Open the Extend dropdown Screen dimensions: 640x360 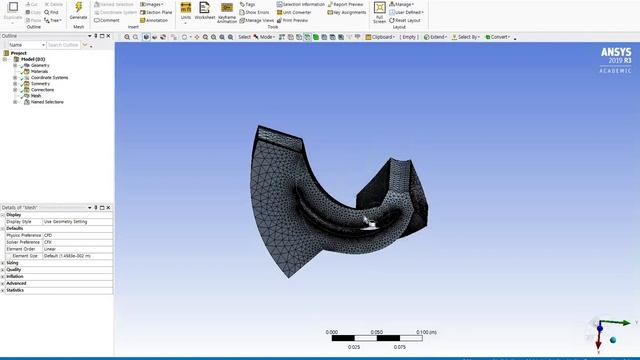tap(435, 37)
